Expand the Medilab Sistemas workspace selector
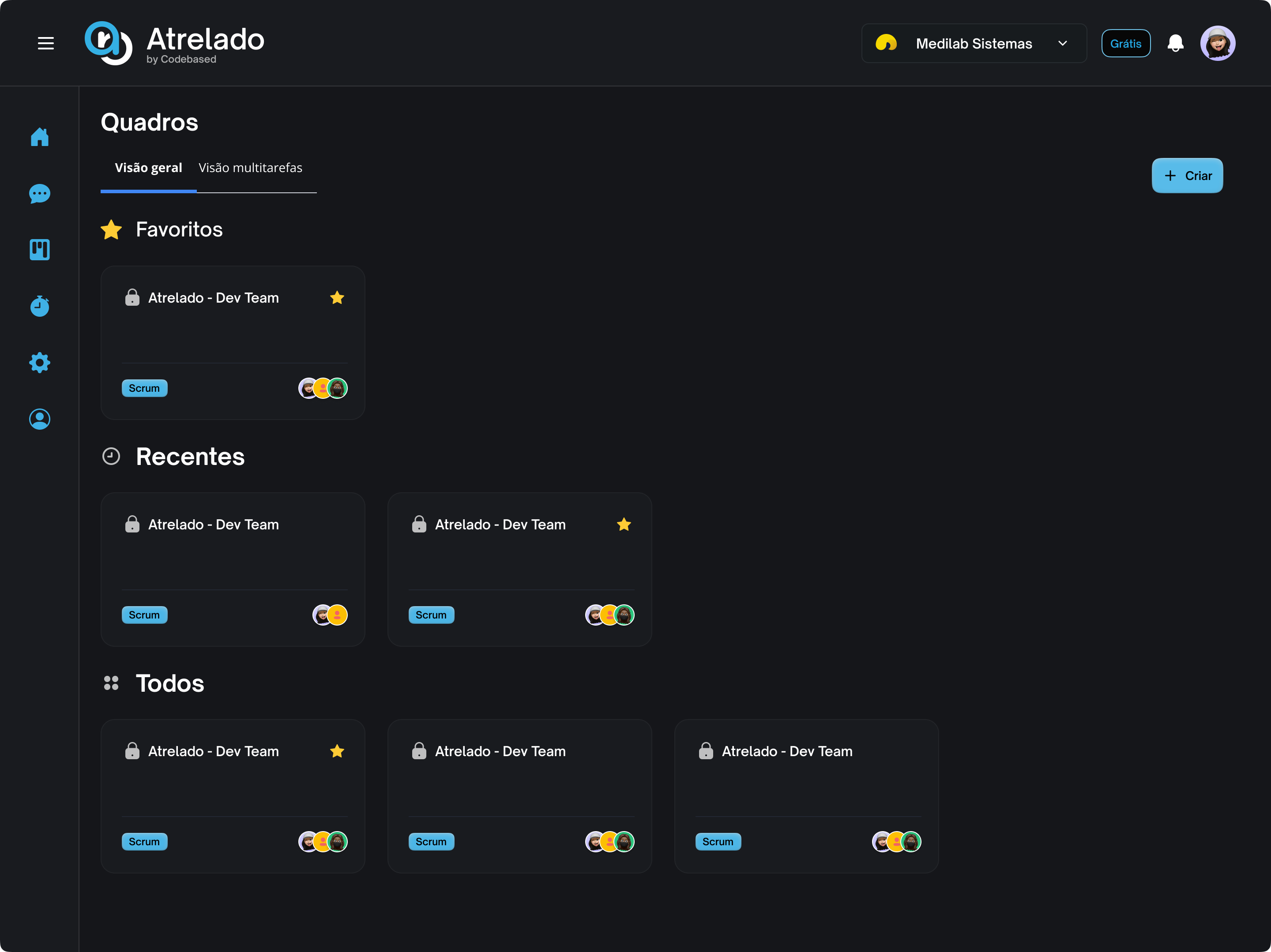This screenshot has height=952, width=1271. pyautogui.click(x=974, y=42)
